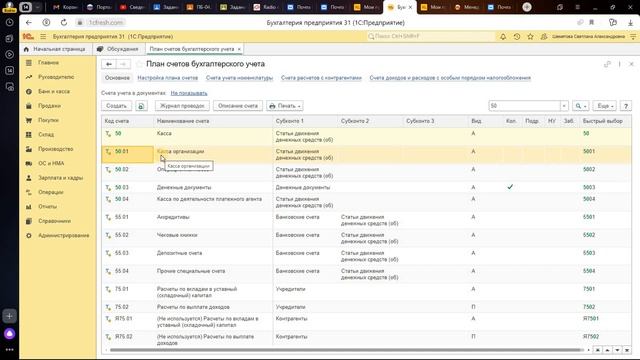The height and width of the screenshot is (360, 640).
Task: Jump to table end arrow button
Action: (627, 350)
